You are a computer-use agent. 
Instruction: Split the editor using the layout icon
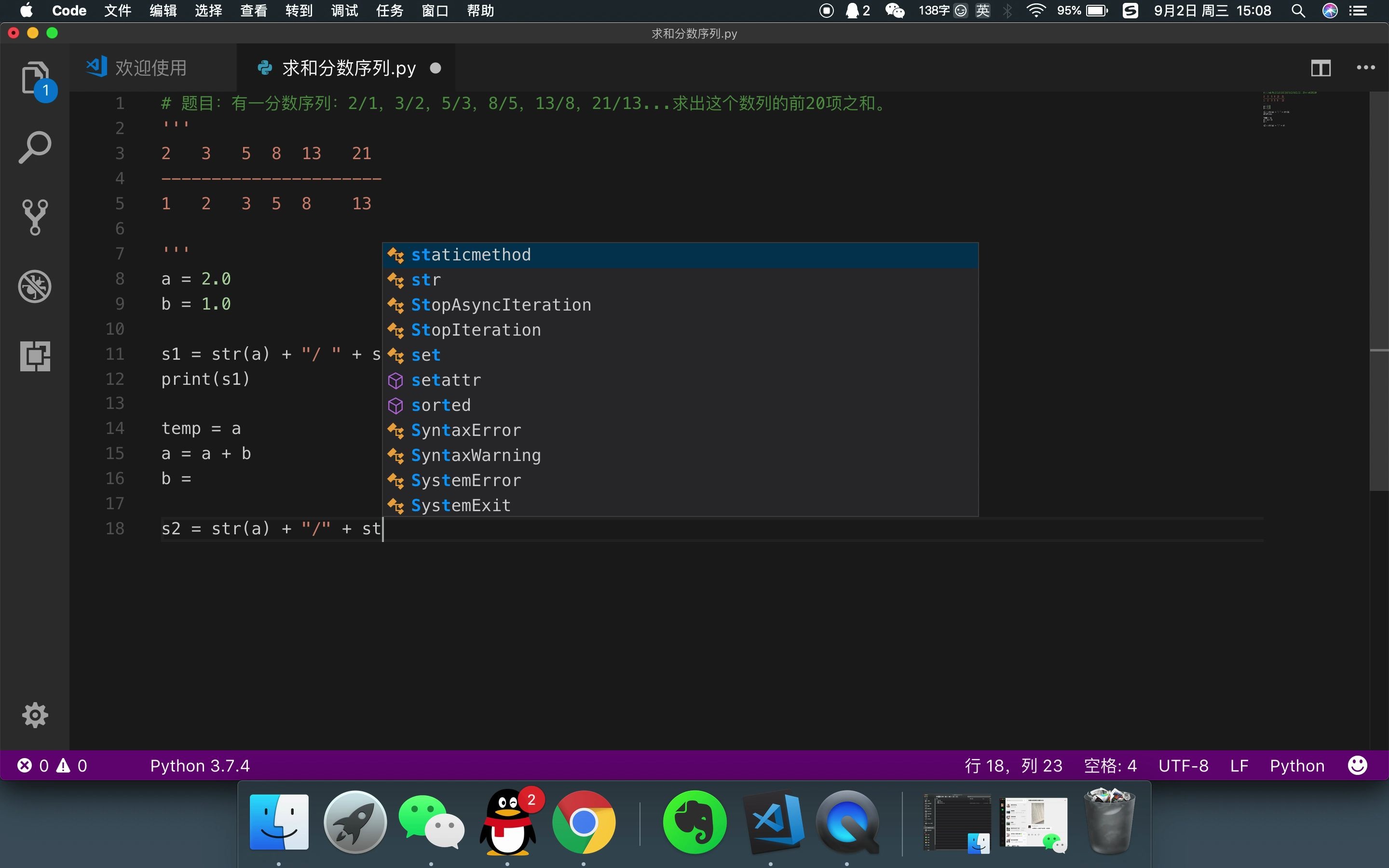(1321, 67)
